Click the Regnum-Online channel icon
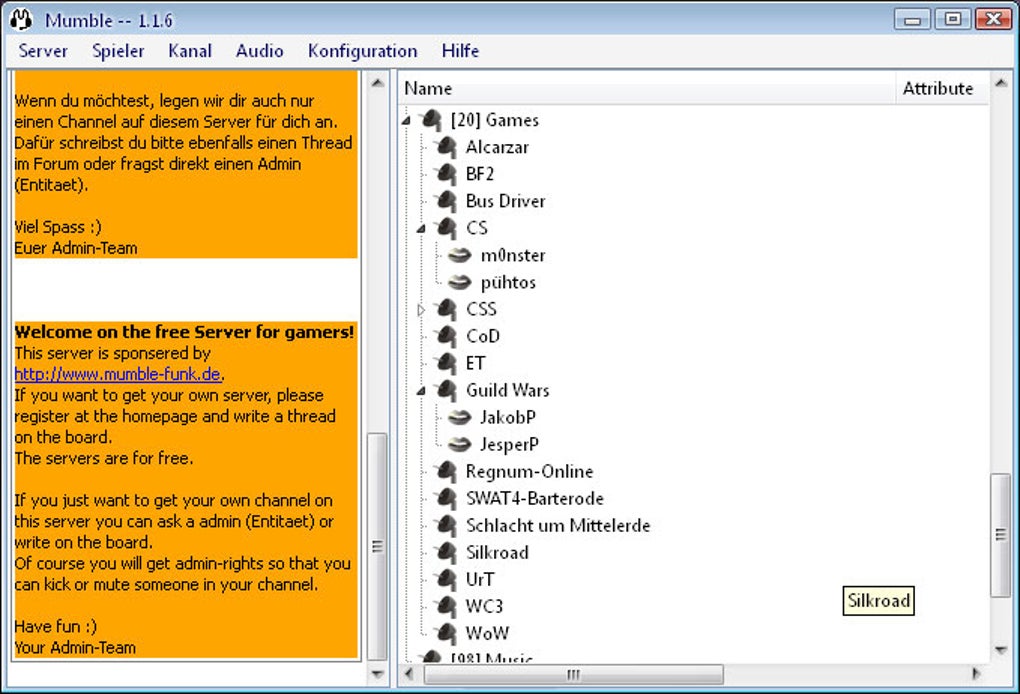1020x694 pixels. pyautogui.click(x=446, y=471)
